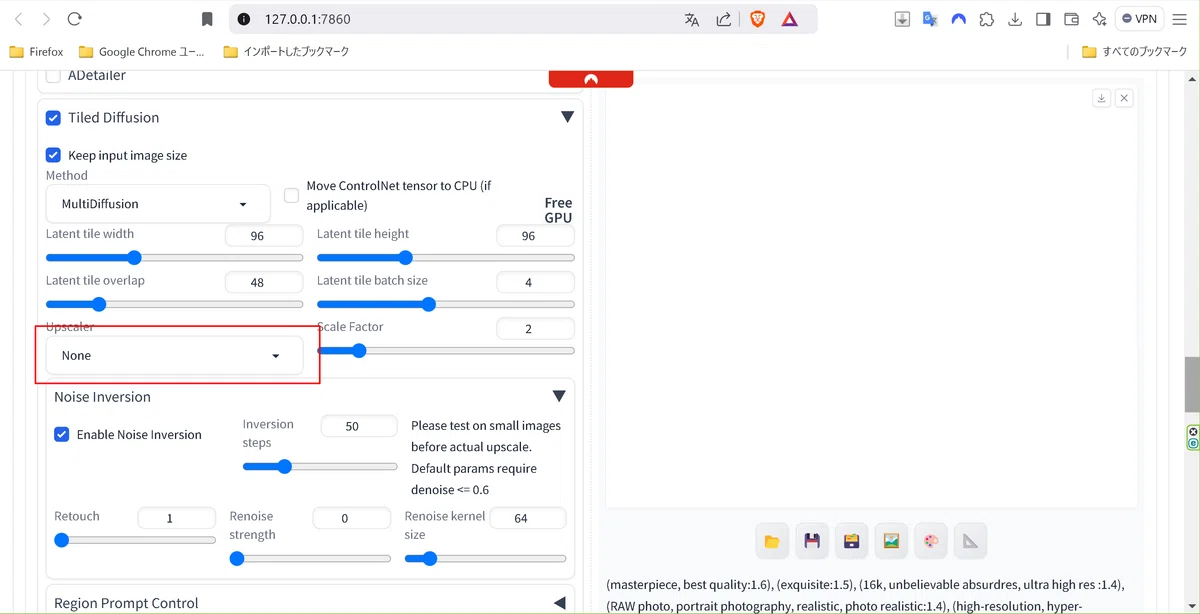
Task: Open the Google Translate extension
Action: click(x=930, y=19)
